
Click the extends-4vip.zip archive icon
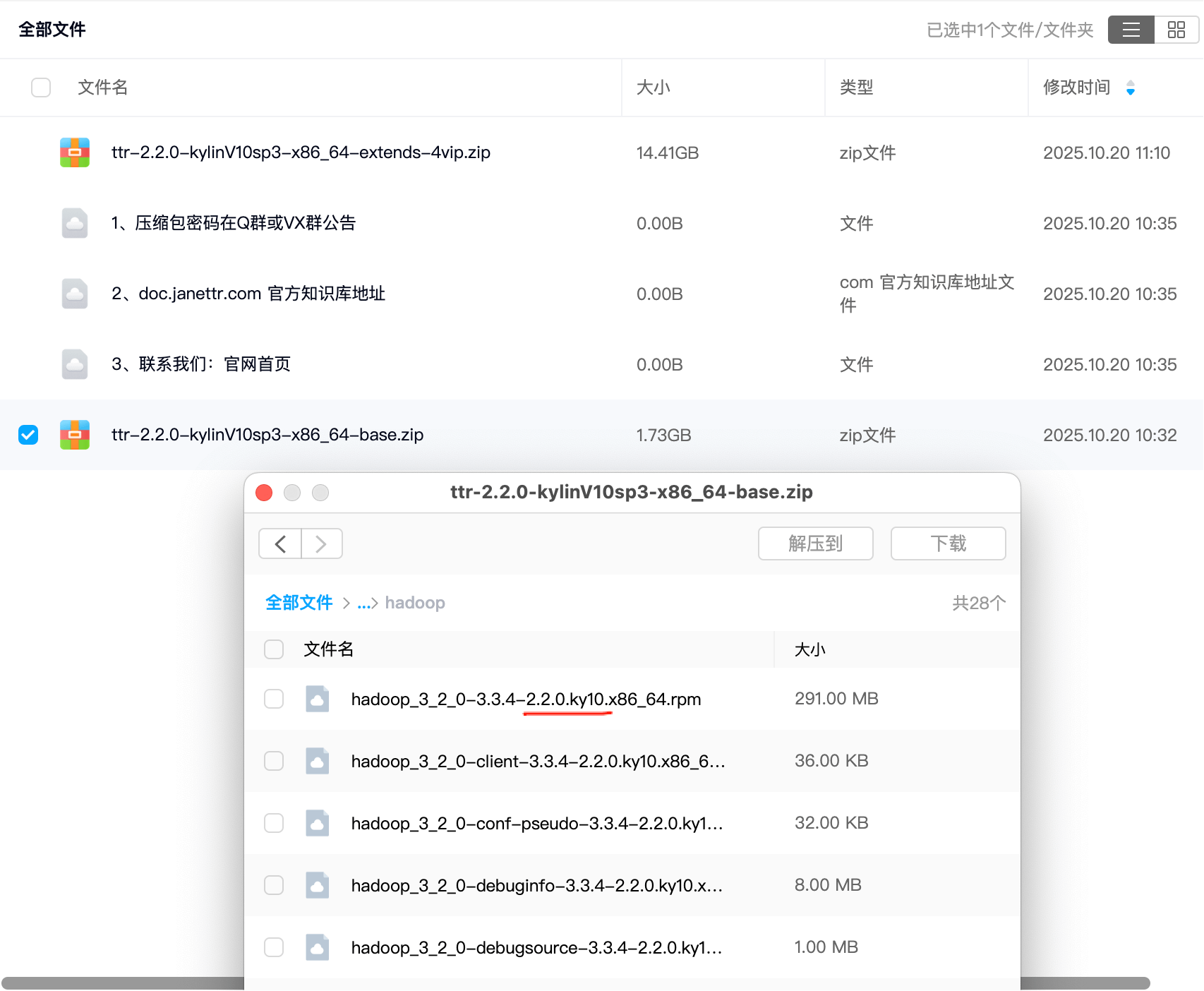[75, 152]
